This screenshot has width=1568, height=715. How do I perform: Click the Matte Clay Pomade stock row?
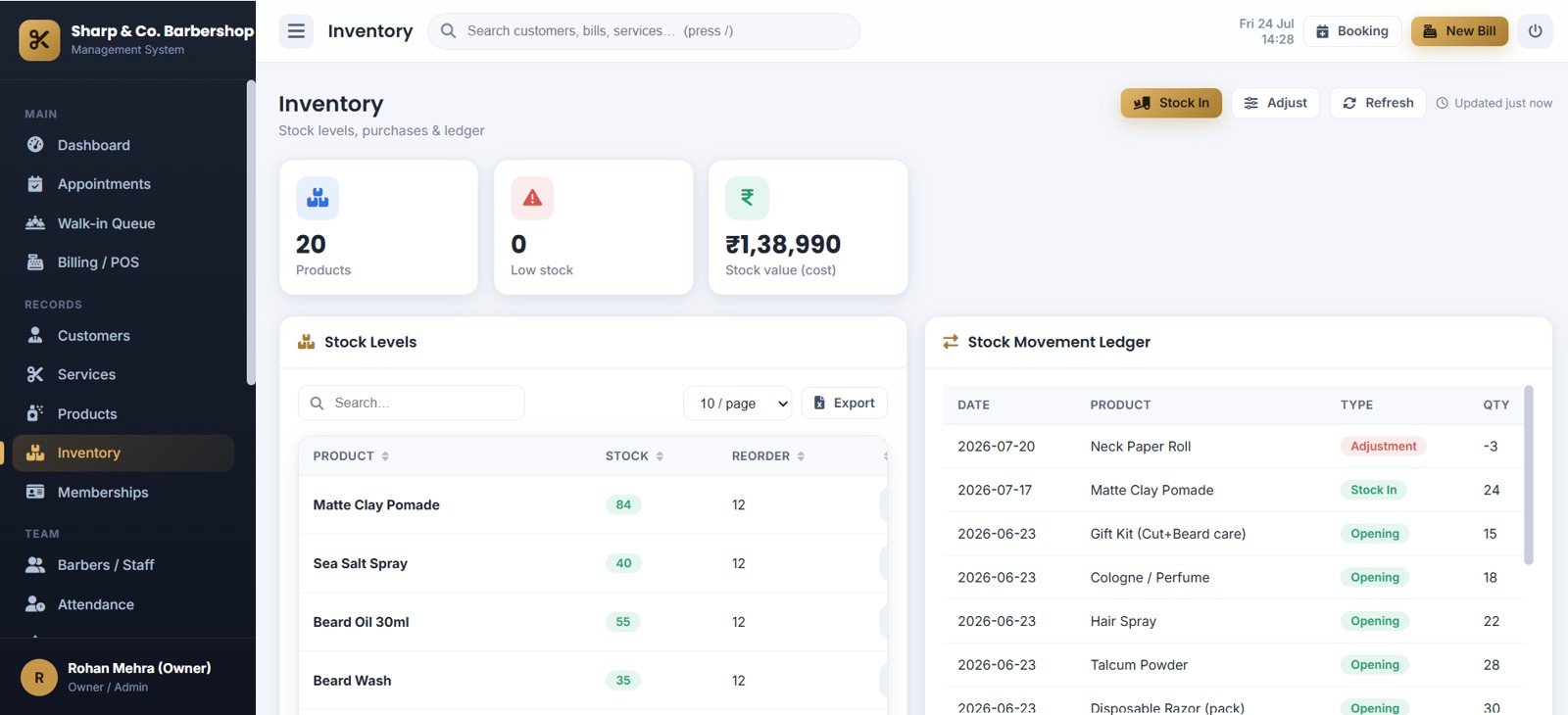(x=593, y=505)
